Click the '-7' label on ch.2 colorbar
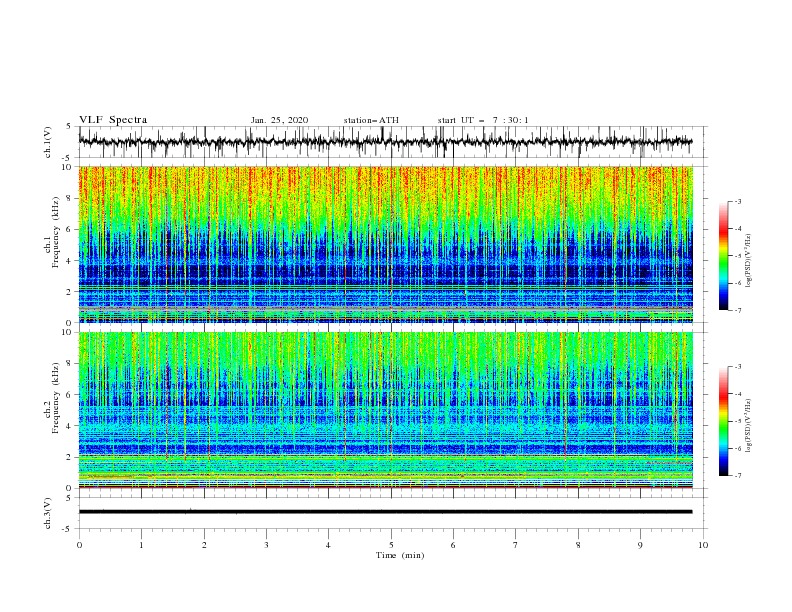This screenshot has height=612, width=792. tap(738, 475)
